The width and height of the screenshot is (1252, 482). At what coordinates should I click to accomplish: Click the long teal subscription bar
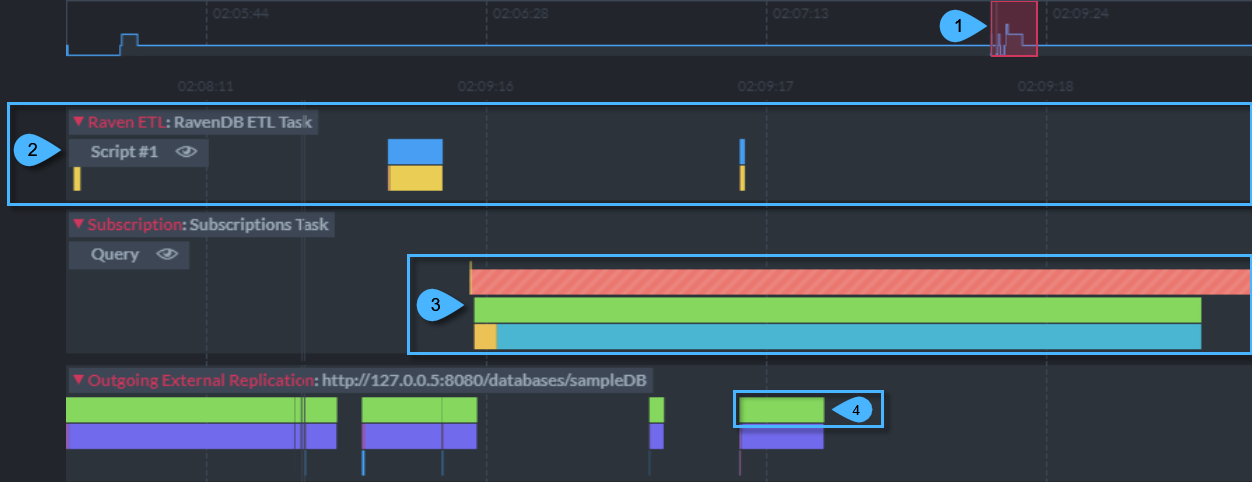pyautogui.click(x=848, y=337)
